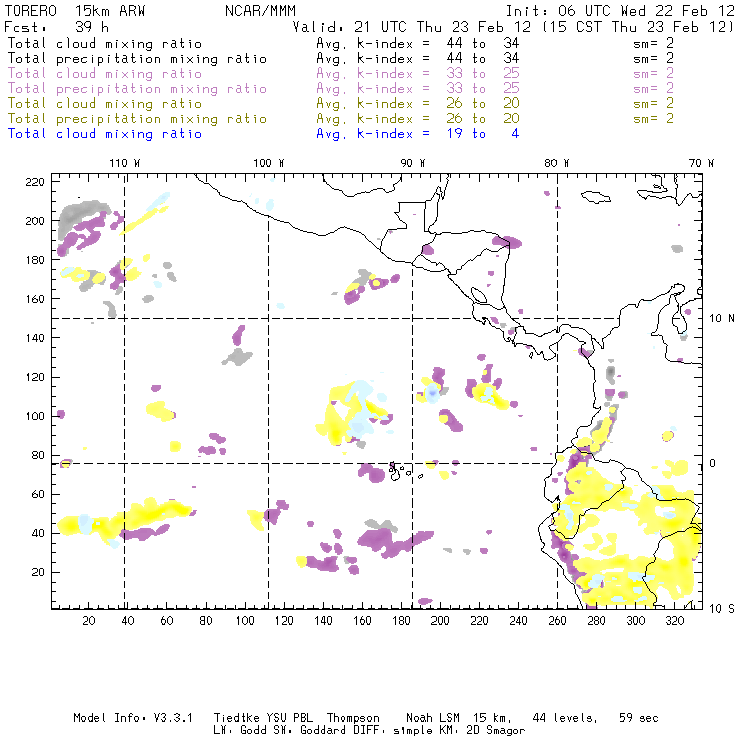
Task: Click the 'Thompson' microphysics label
Action: click(353, 718)
